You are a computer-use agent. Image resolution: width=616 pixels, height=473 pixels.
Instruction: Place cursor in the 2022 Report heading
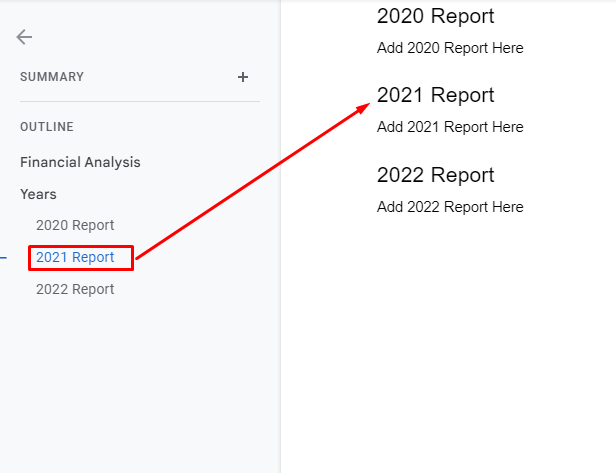pyautogui.click(x=435, y=175)
